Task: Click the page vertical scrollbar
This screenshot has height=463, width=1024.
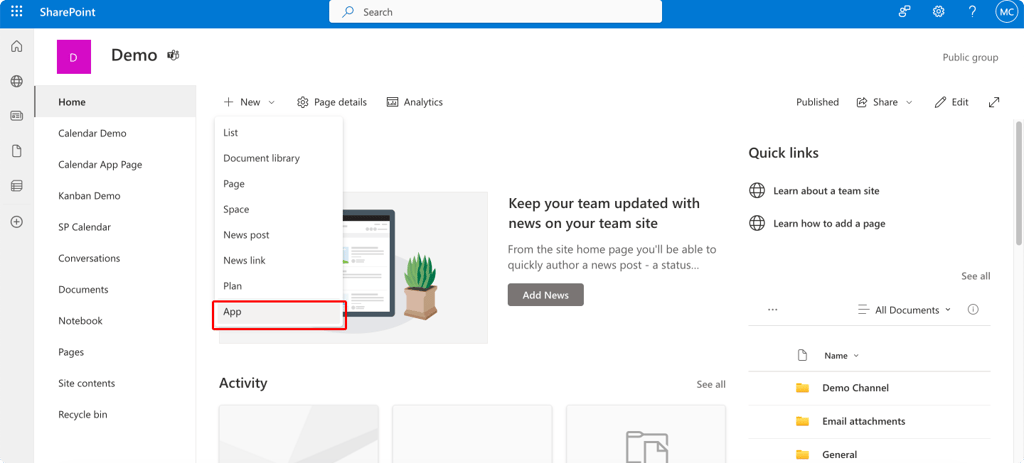Action: point(1019,183)
